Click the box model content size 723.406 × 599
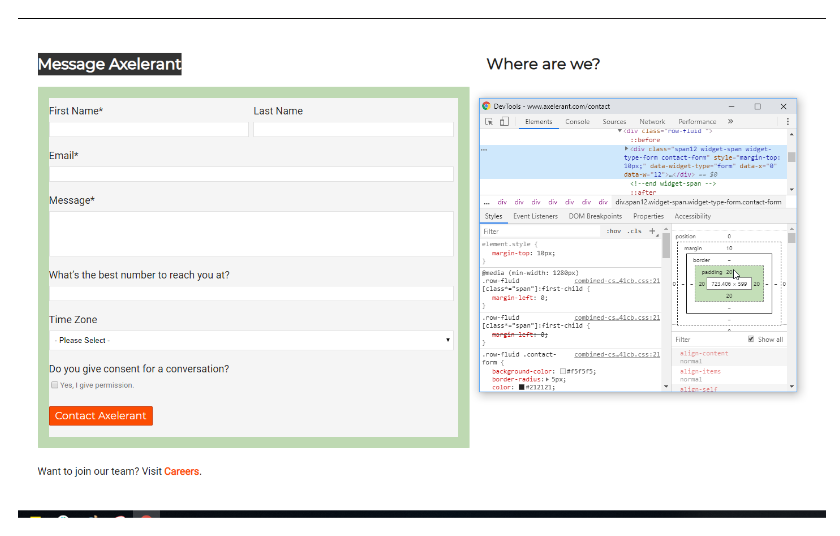The height and width of the screenshot is (536, 840). coord(729,284)
